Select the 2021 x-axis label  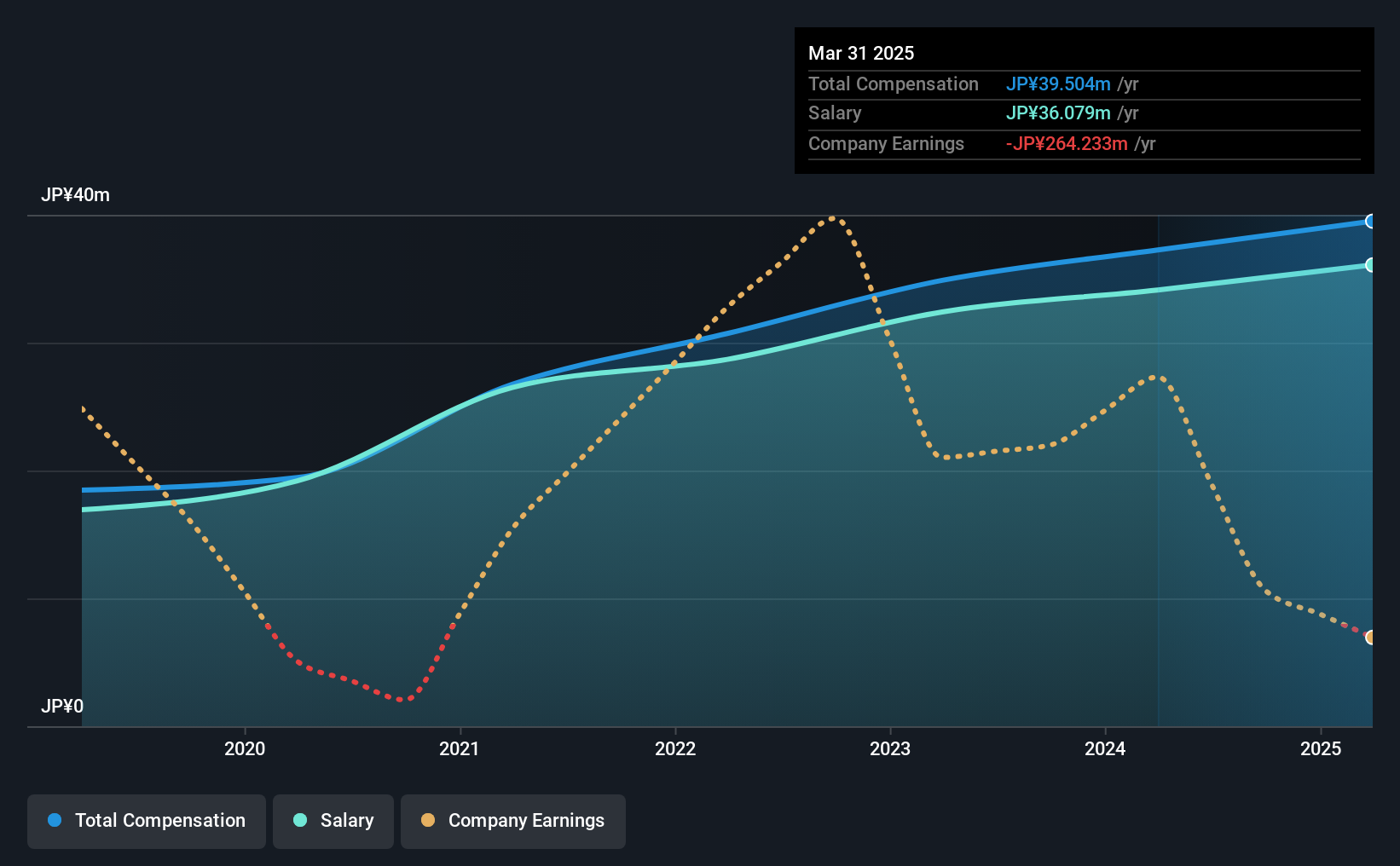pos(460,748)
